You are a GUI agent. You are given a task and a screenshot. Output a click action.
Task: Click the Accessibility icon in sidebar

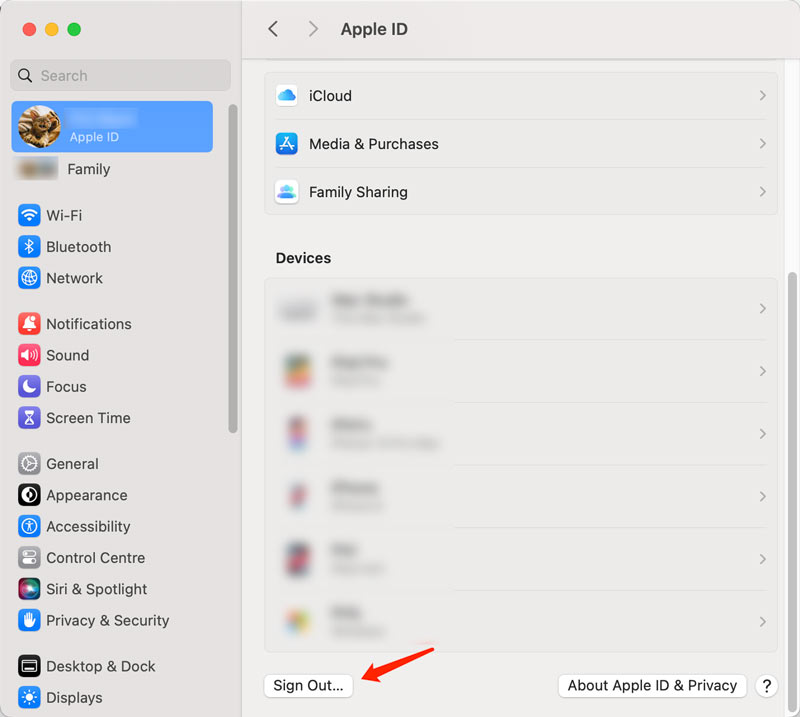(29, 527)
